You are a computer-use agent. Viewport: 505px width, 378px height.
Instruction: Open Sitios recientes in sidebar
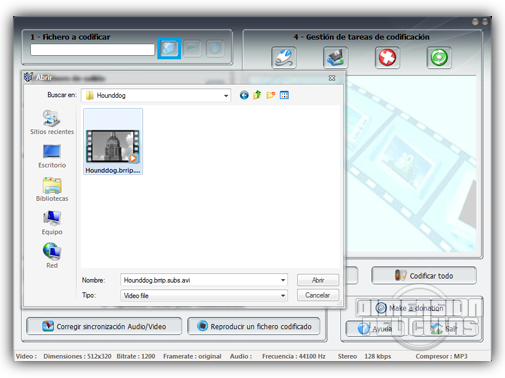coord(52,122)
